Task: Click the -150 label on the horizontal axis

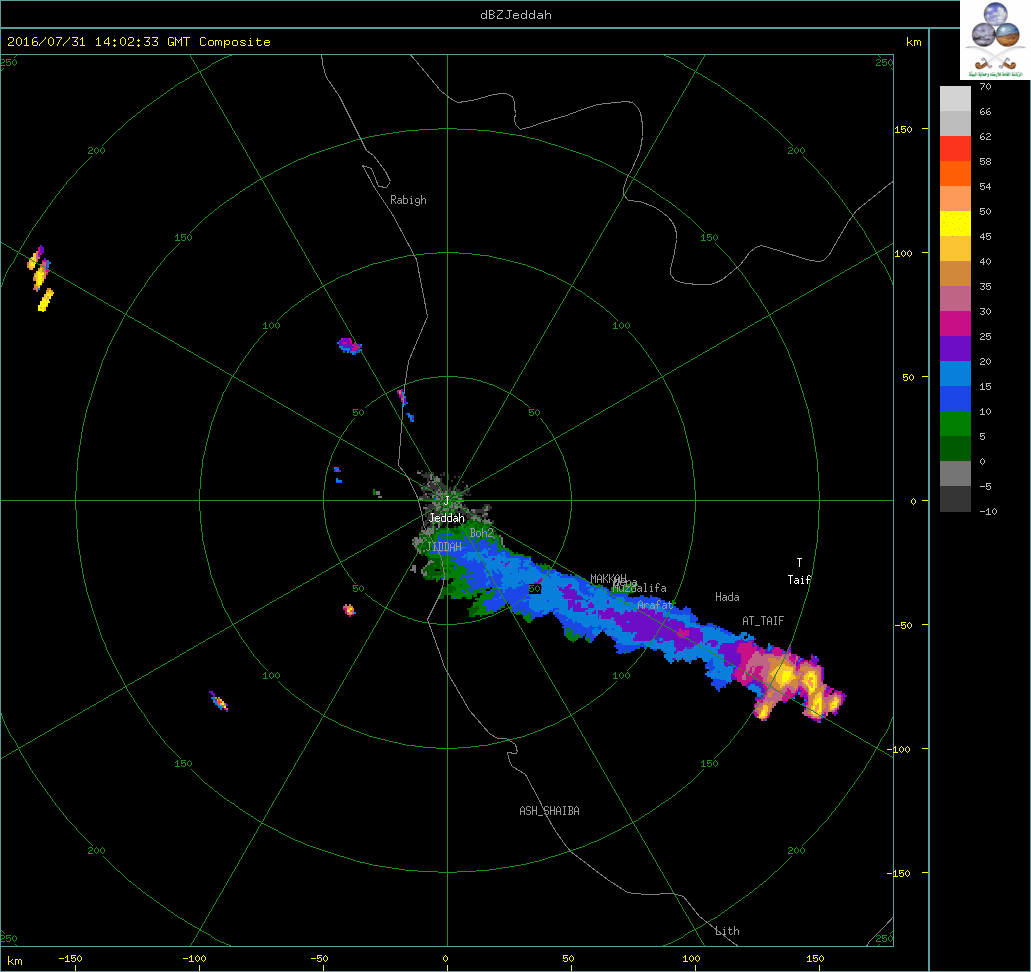Action: (x=70, y=959)
